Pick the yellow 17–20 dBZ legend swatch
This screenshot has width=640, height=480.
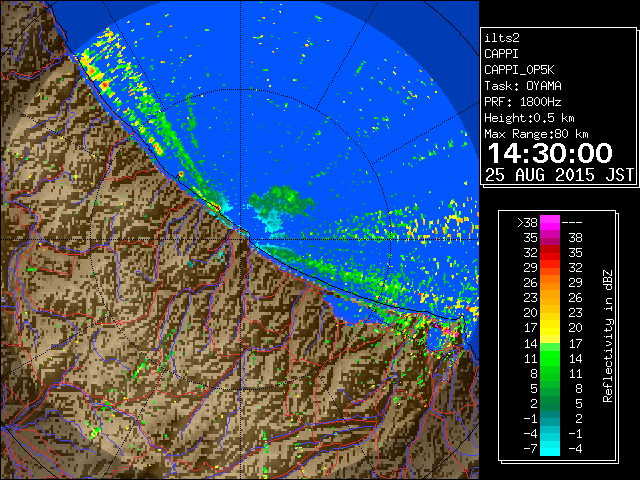point(550,328)
